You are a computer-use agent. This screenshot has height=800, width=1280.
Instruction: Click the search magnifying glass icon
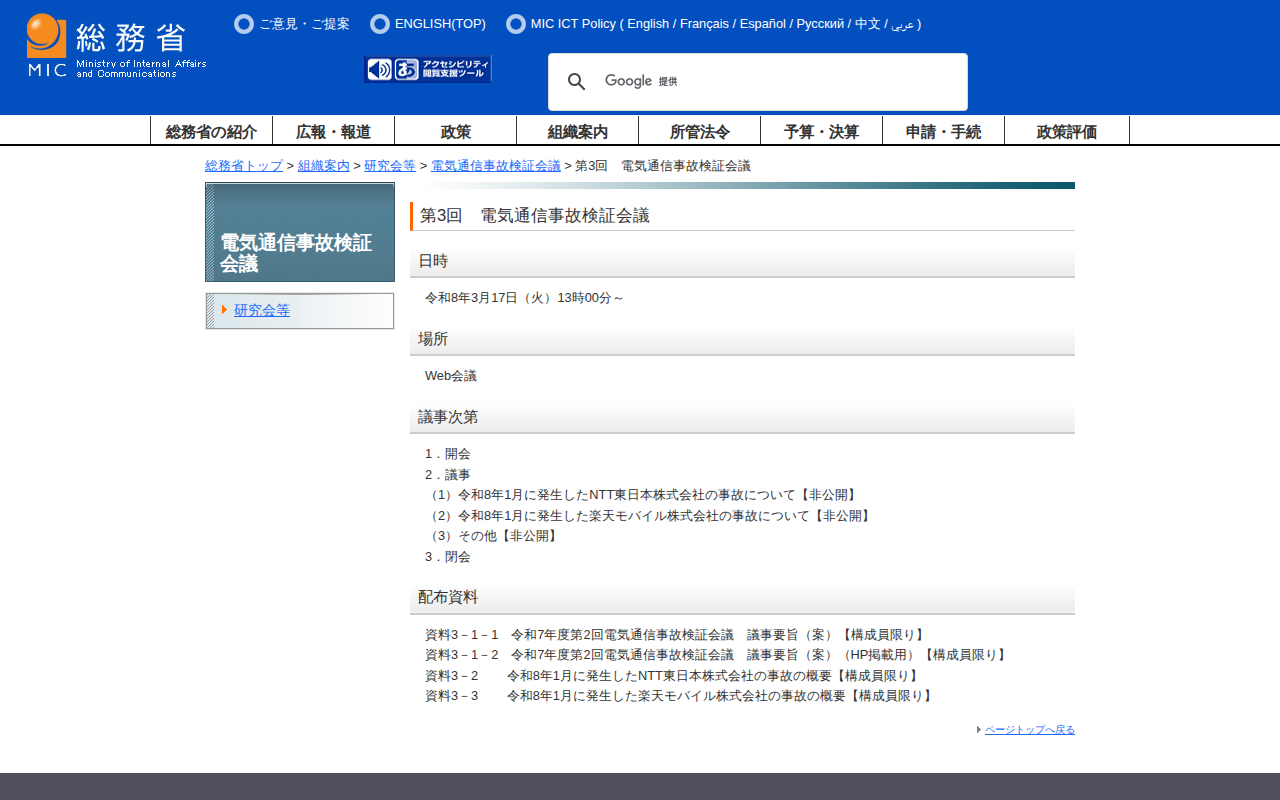577,82
